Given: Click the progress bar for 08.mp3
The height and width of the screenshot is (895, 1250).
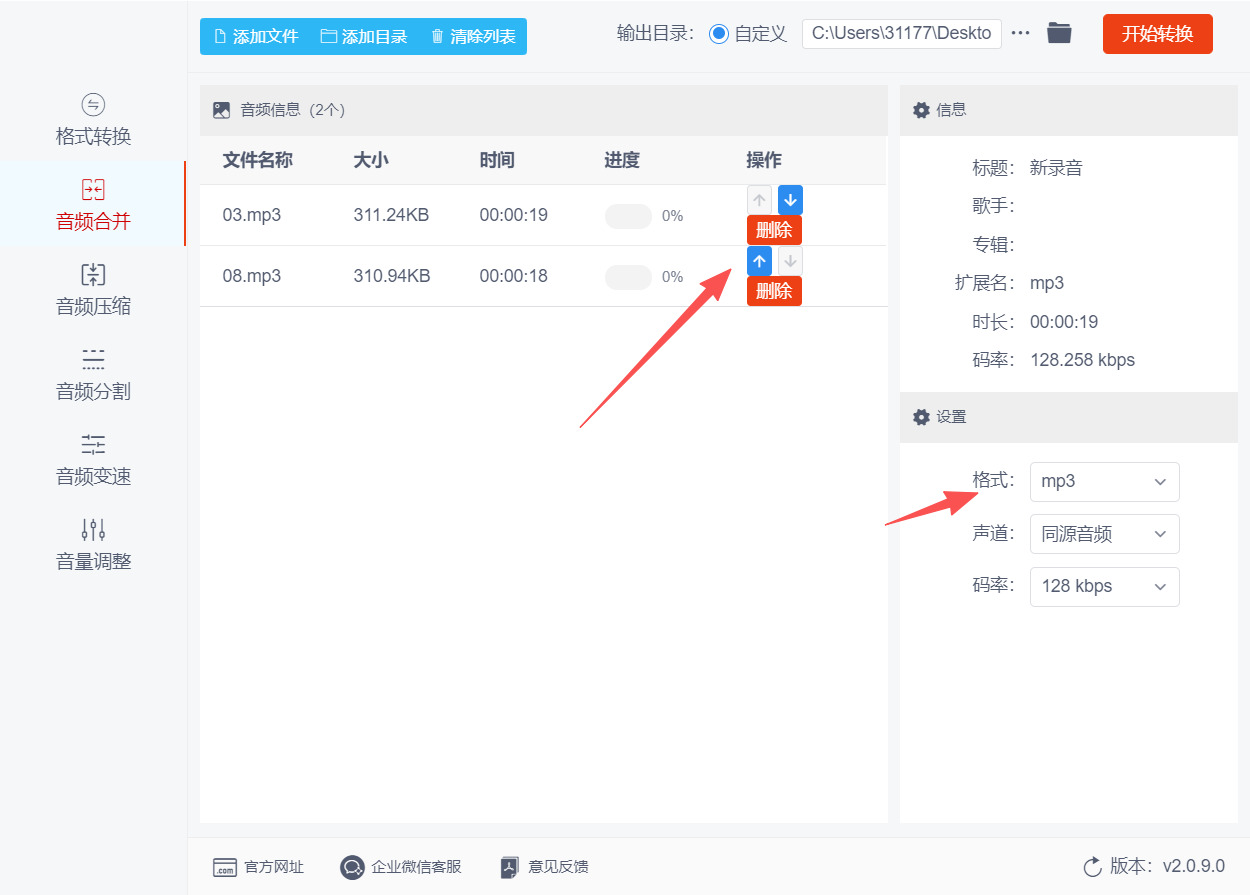Looking at the screenshot, I should point(628,277).
